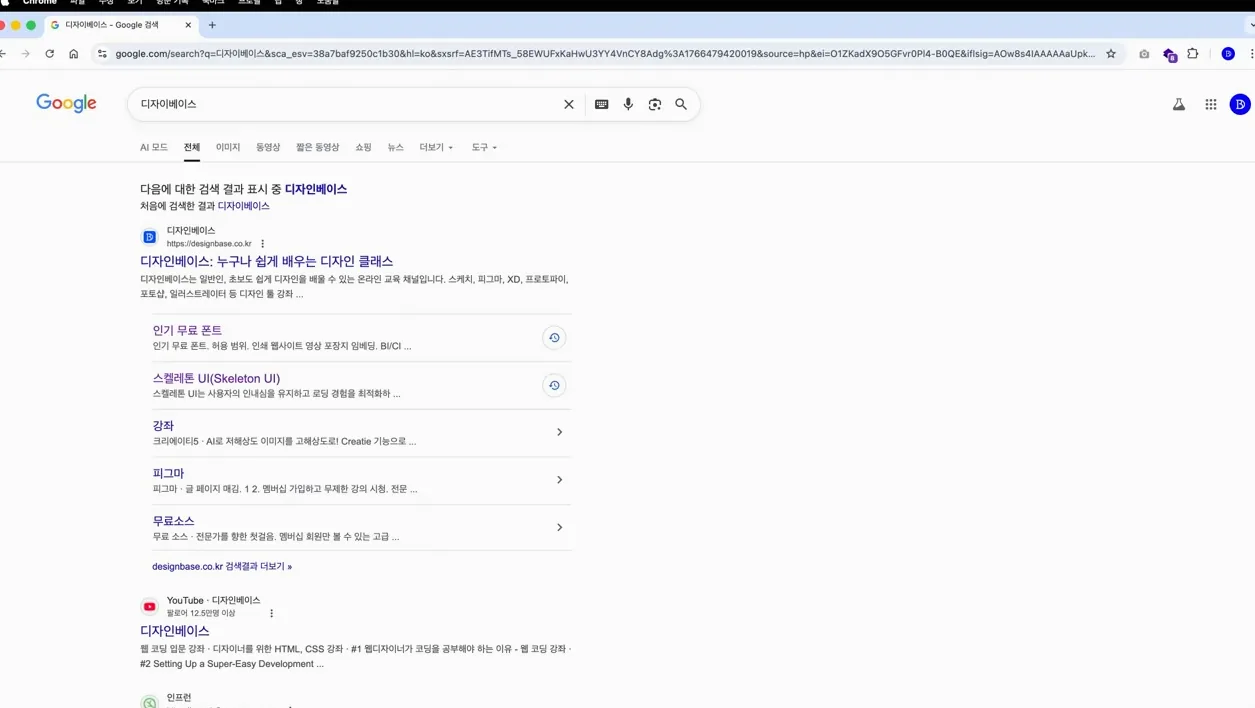Go forward in browser history

(25, 54)
